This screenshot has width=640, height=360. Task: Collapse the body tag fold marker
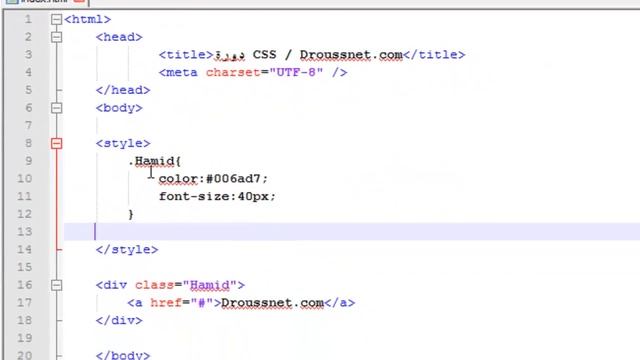tap(57, 108)
